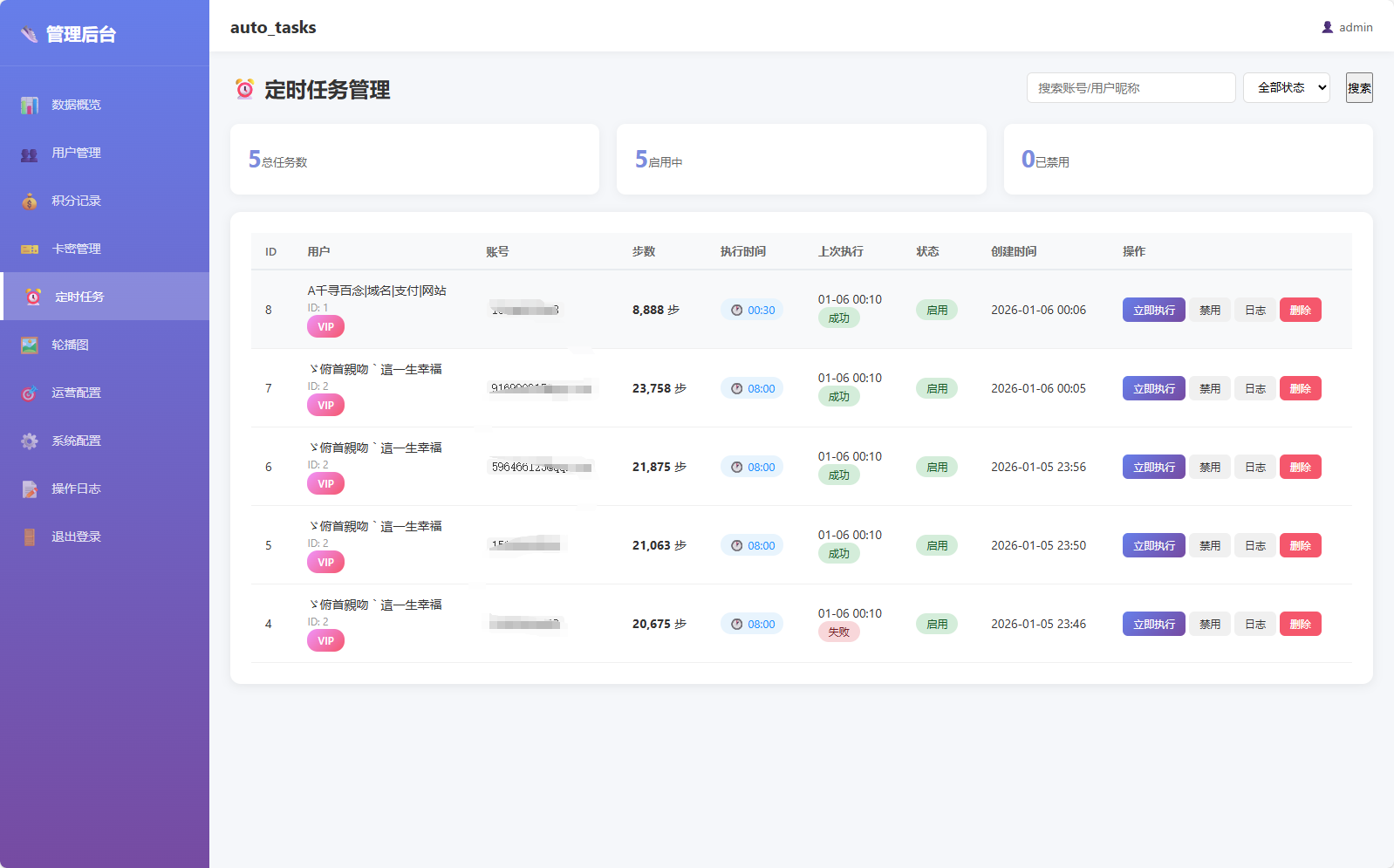Click the 执行时间 column header
The image size is (1394, 868).
[743, 251]
